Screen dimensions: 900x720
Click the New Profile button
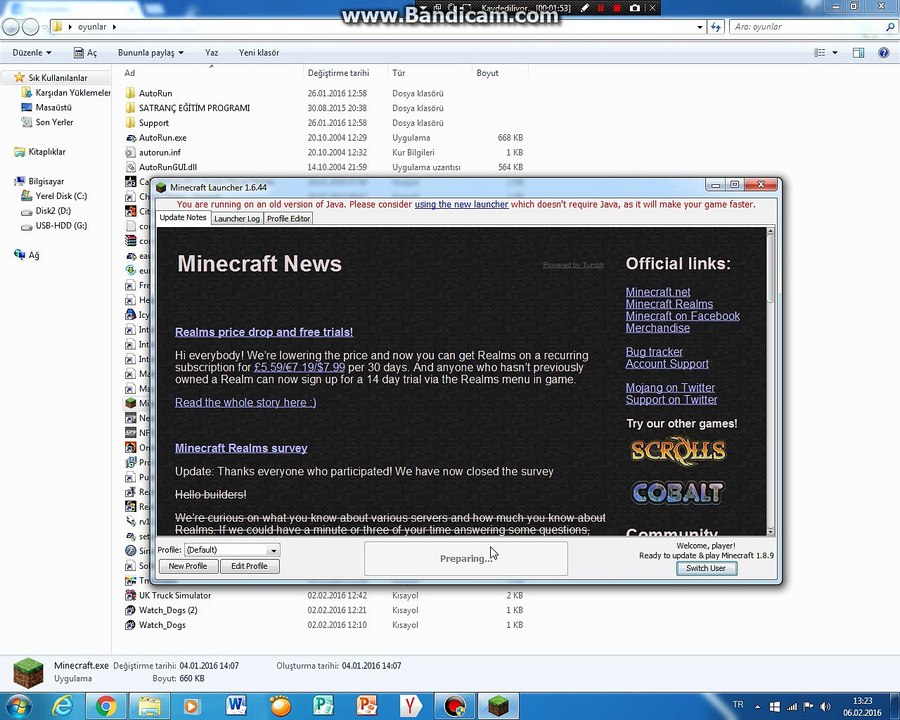click(x=188, y=566)
